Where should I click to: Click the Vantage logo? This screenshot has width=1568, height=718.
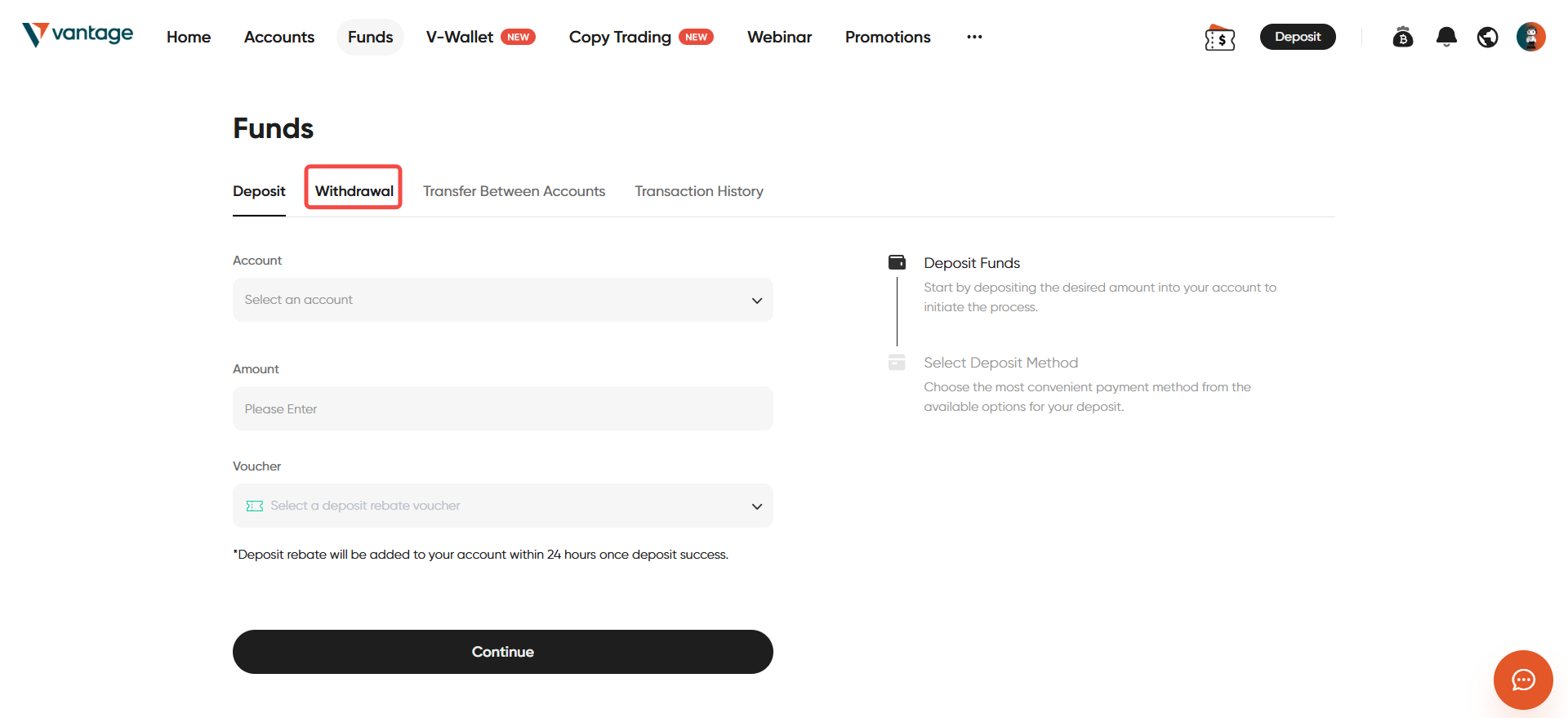click(x=78, y=34)
